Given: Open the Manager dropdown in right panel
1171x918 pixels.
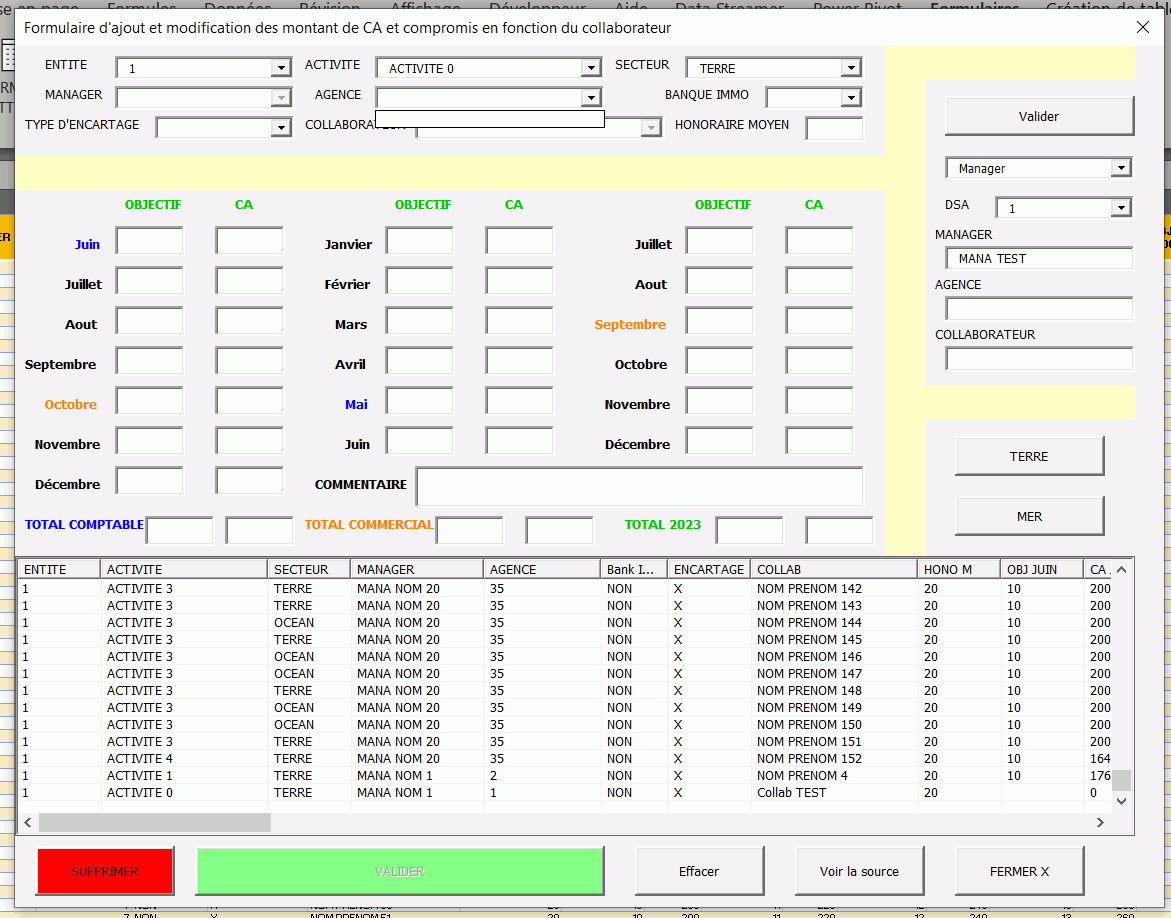Looking at the screenshot, I should point(1121,168).
